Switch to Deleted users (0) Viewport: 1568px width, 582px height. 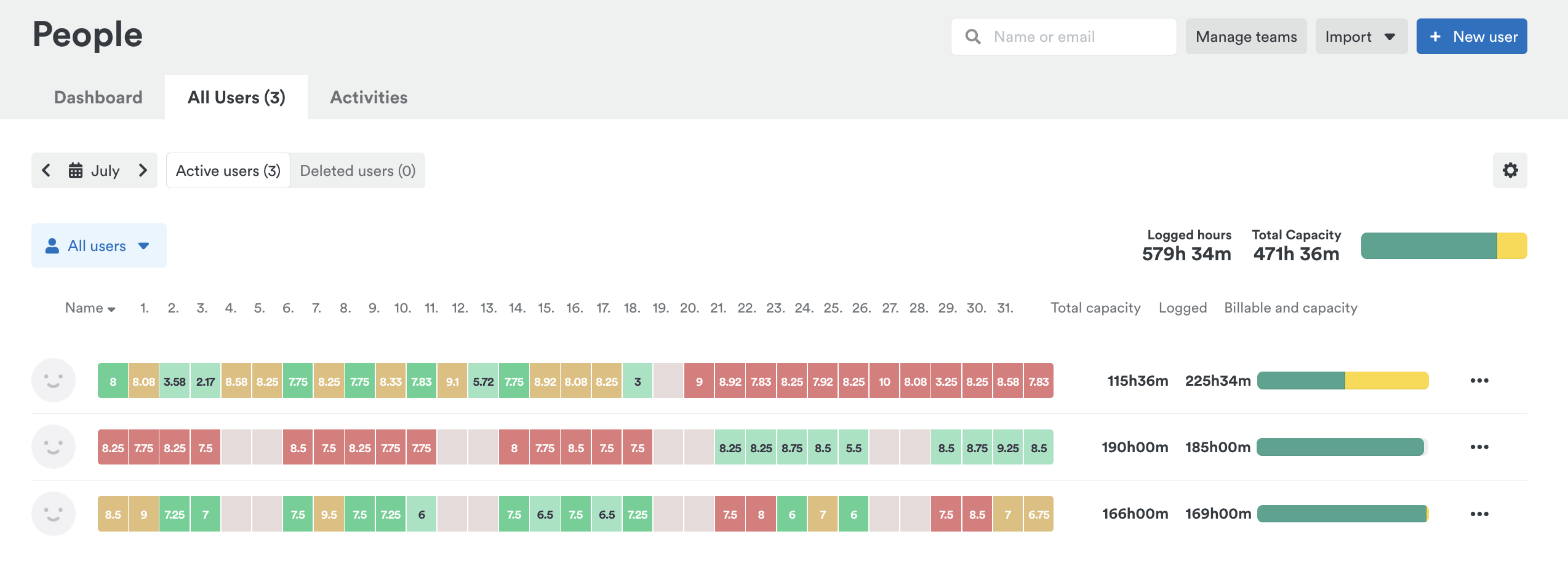point(358,170)
